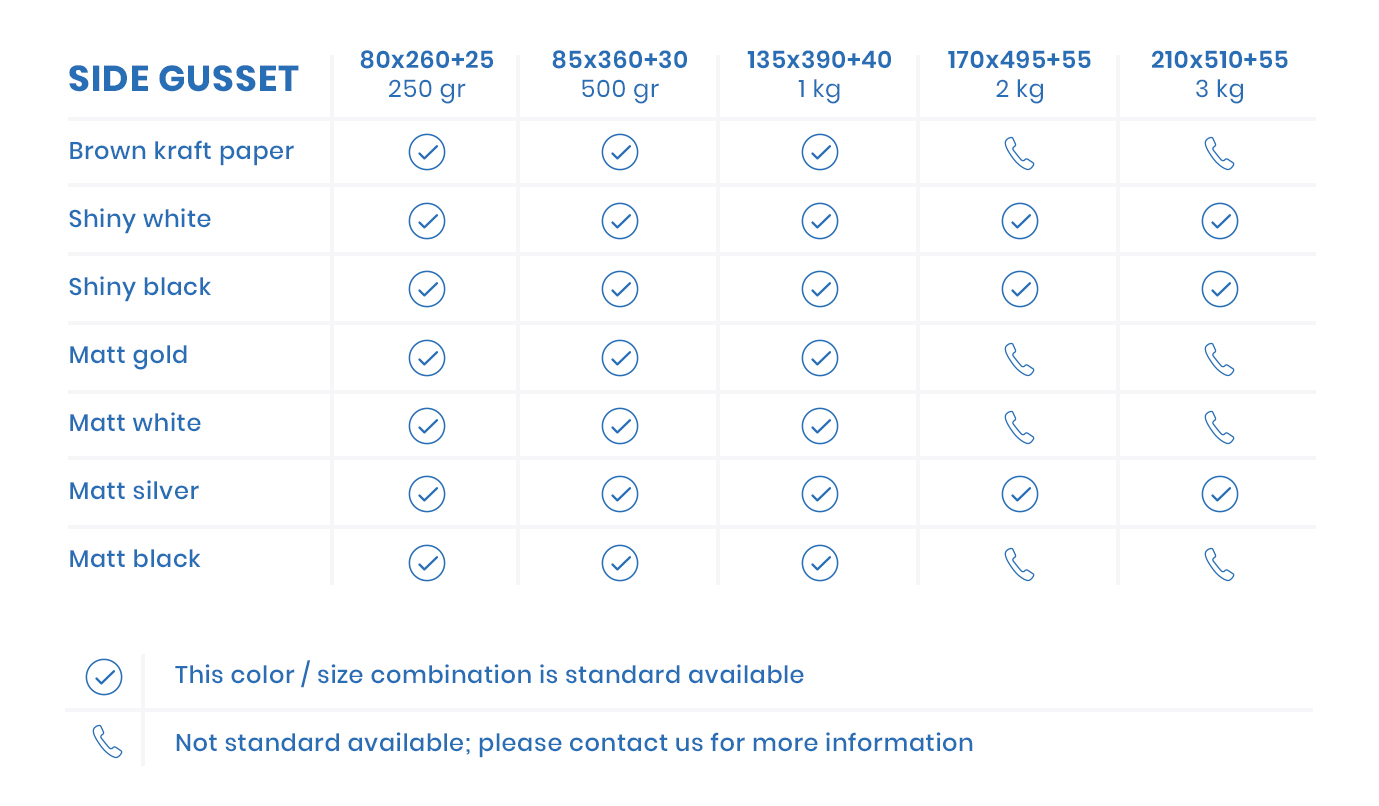Click the 135x390+40 1 kg column header

[x=820, y=75]
